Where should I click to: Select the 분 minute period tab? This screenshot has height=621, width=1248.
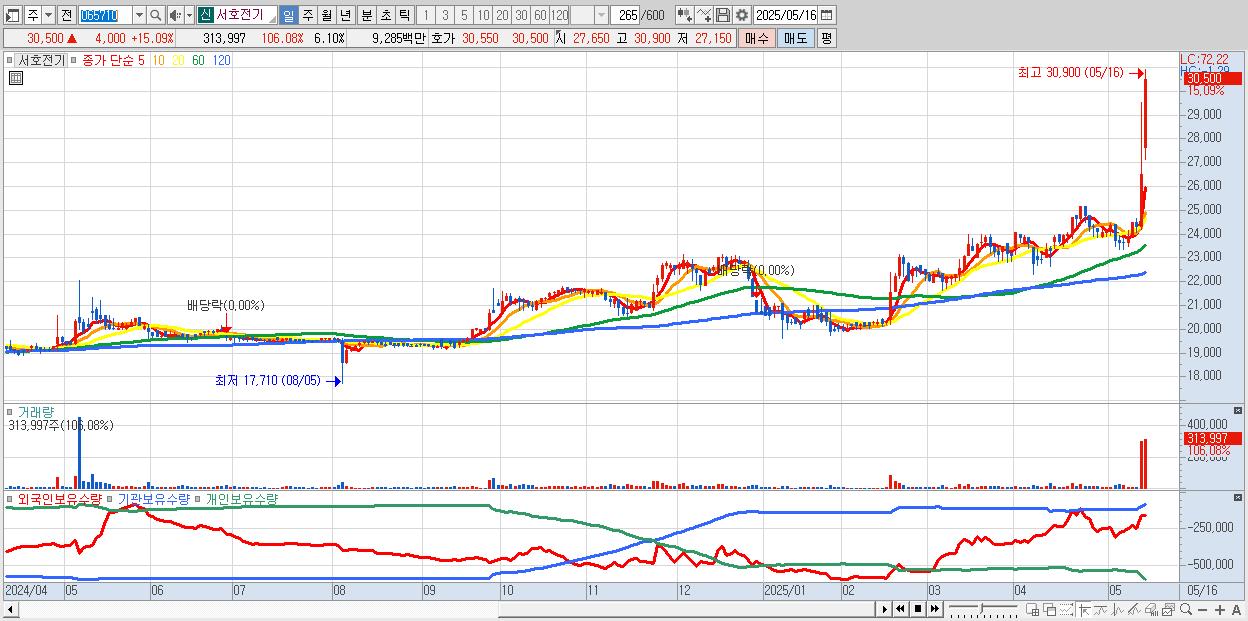click(367, 15)
